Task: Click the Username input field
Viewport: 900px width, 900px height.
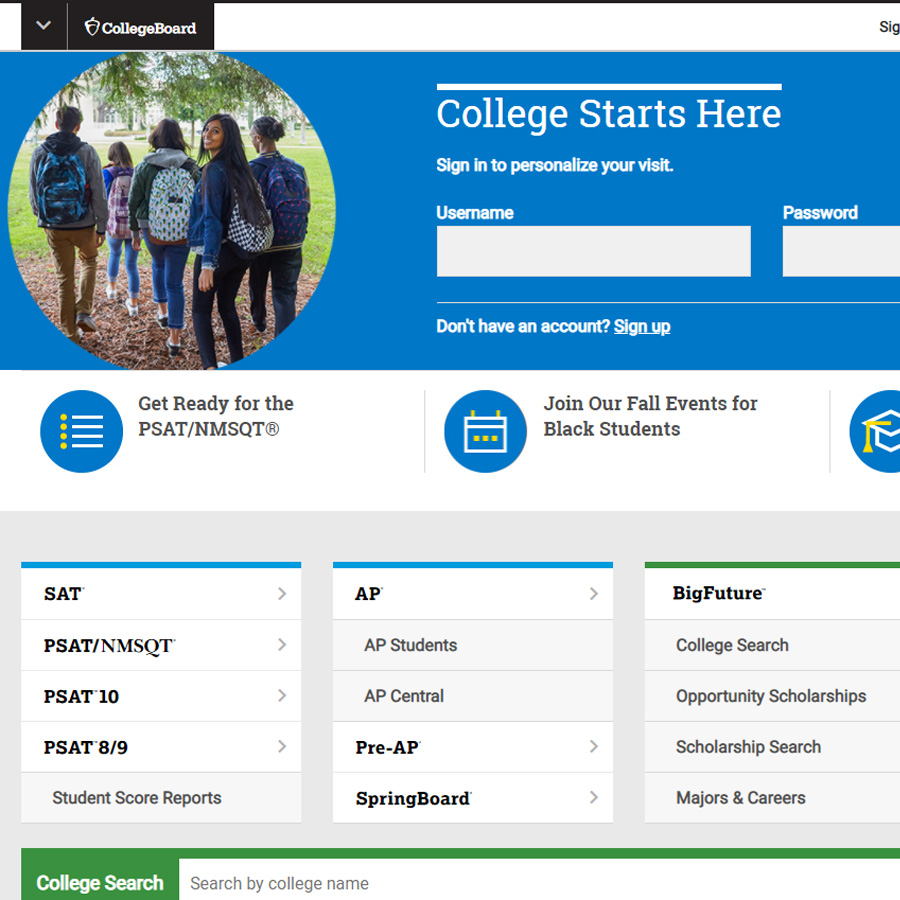Action: (593, 251)
